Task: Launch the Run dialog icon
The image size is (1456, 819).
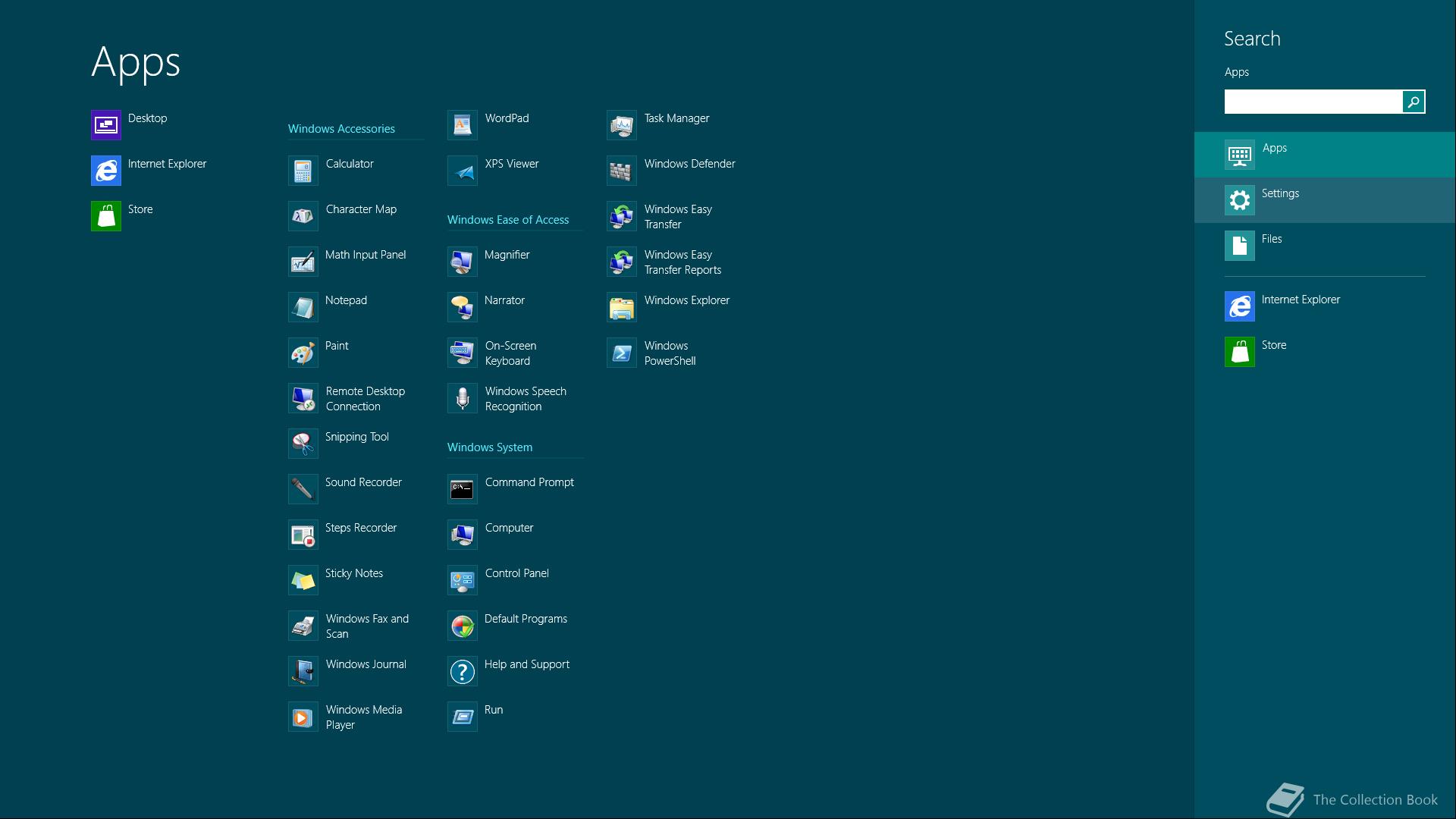Action: coord(463,717)
